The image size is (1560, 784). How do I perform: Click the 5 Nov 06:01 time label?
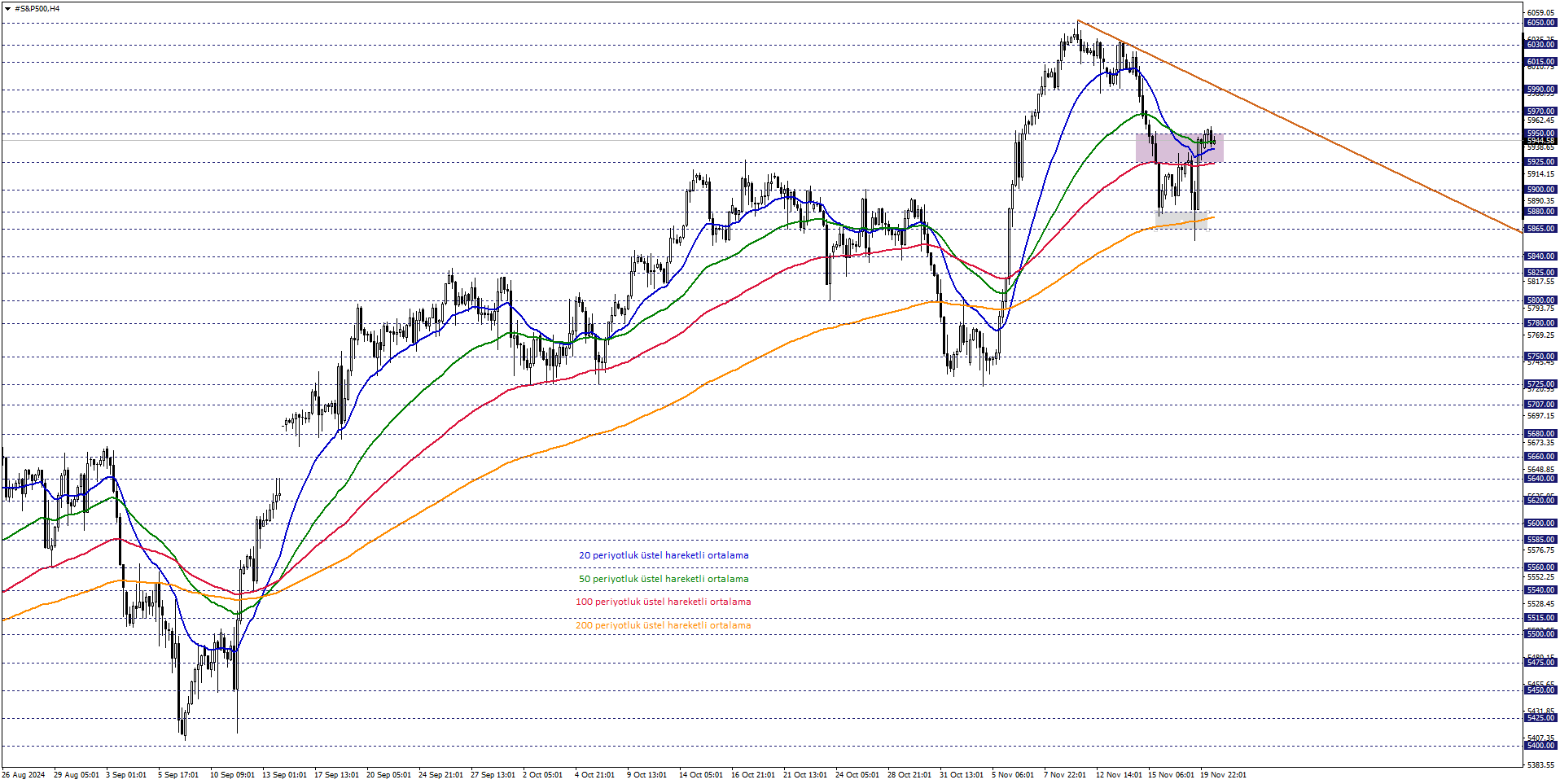[x=1012, y=775]
